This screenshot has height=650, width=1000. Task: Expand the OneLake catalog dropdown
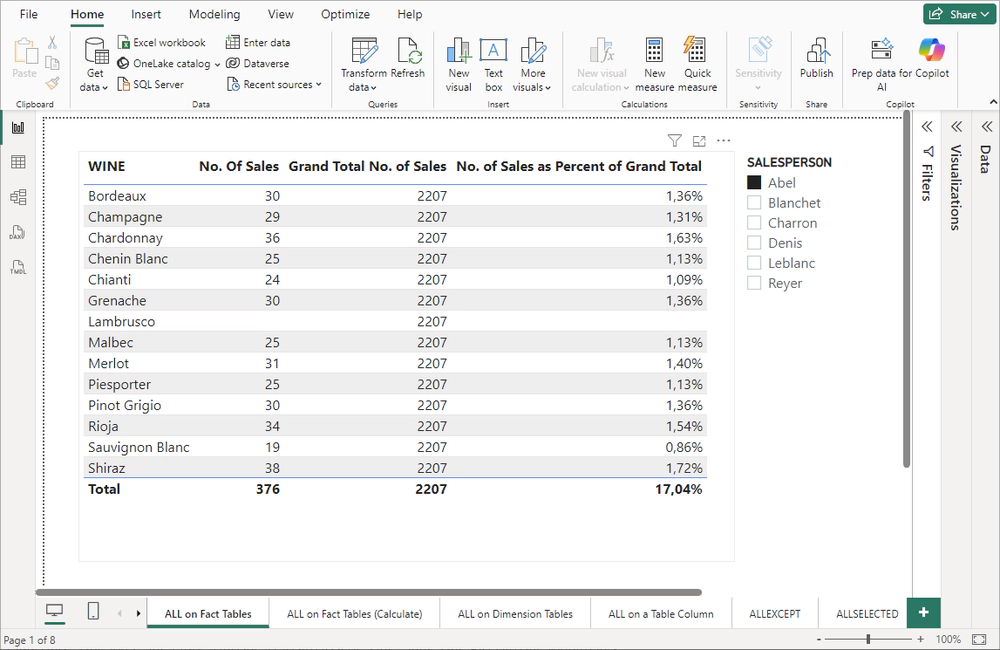(217, 64)
